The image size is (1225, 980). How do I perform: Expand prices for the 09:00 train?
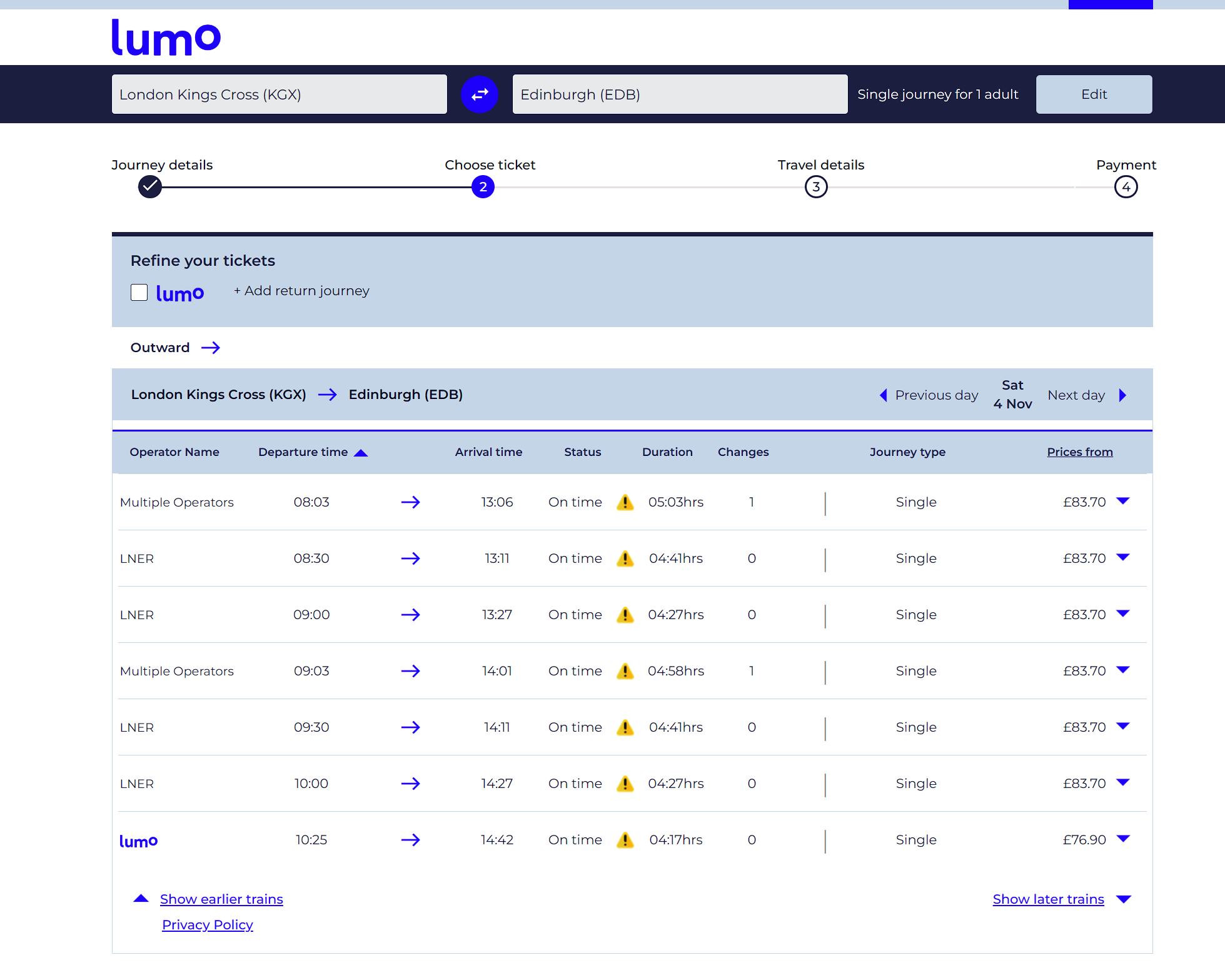click(x=1123, y=614)
